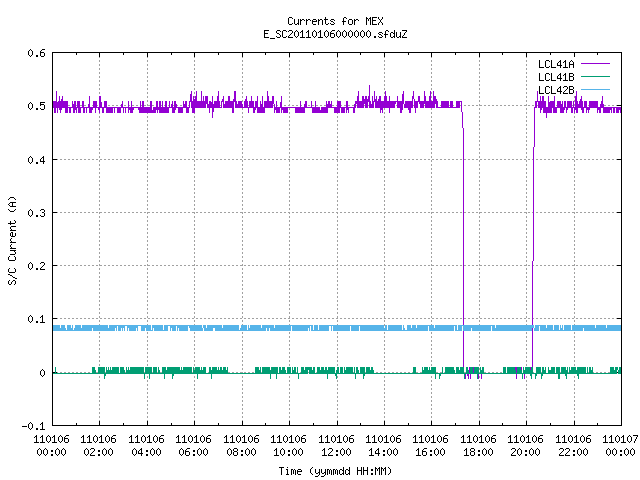Click the x-axis tick 110106 18:00
The width and height of the screenshot is (640, 480).
point(478,446)
